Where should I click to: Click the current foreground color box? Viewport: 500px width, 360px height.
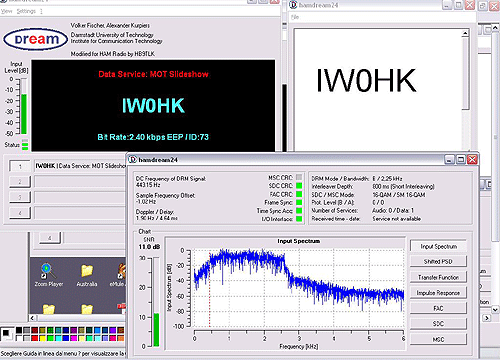(5, 333)
